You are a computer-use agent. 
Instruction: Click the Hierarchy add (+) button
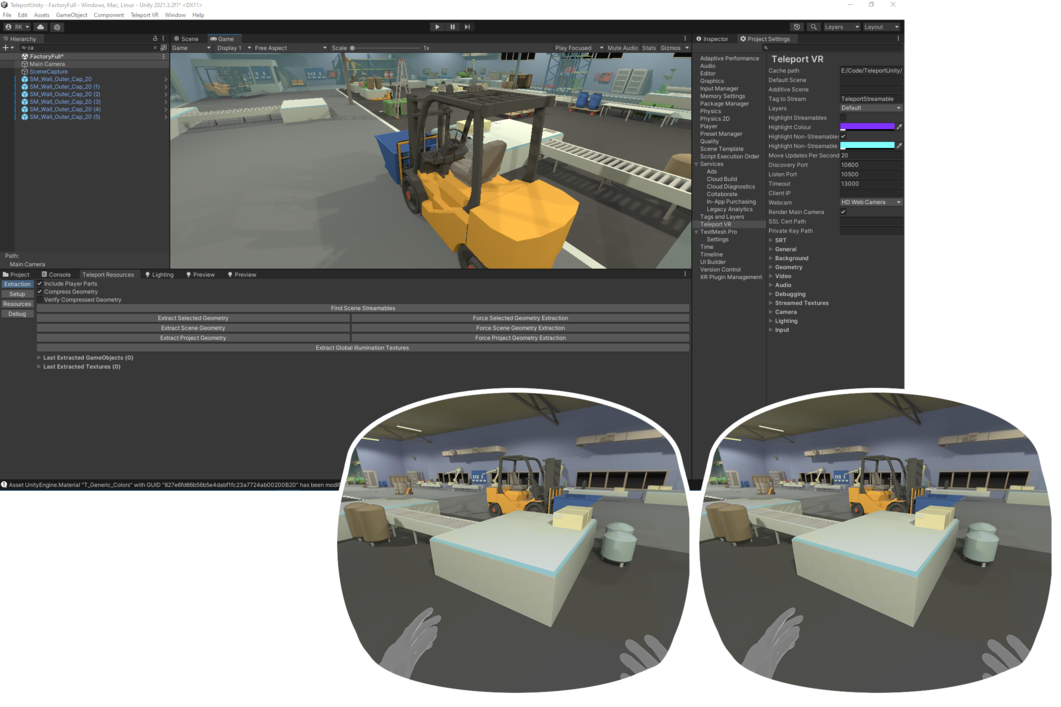(8, 48)
